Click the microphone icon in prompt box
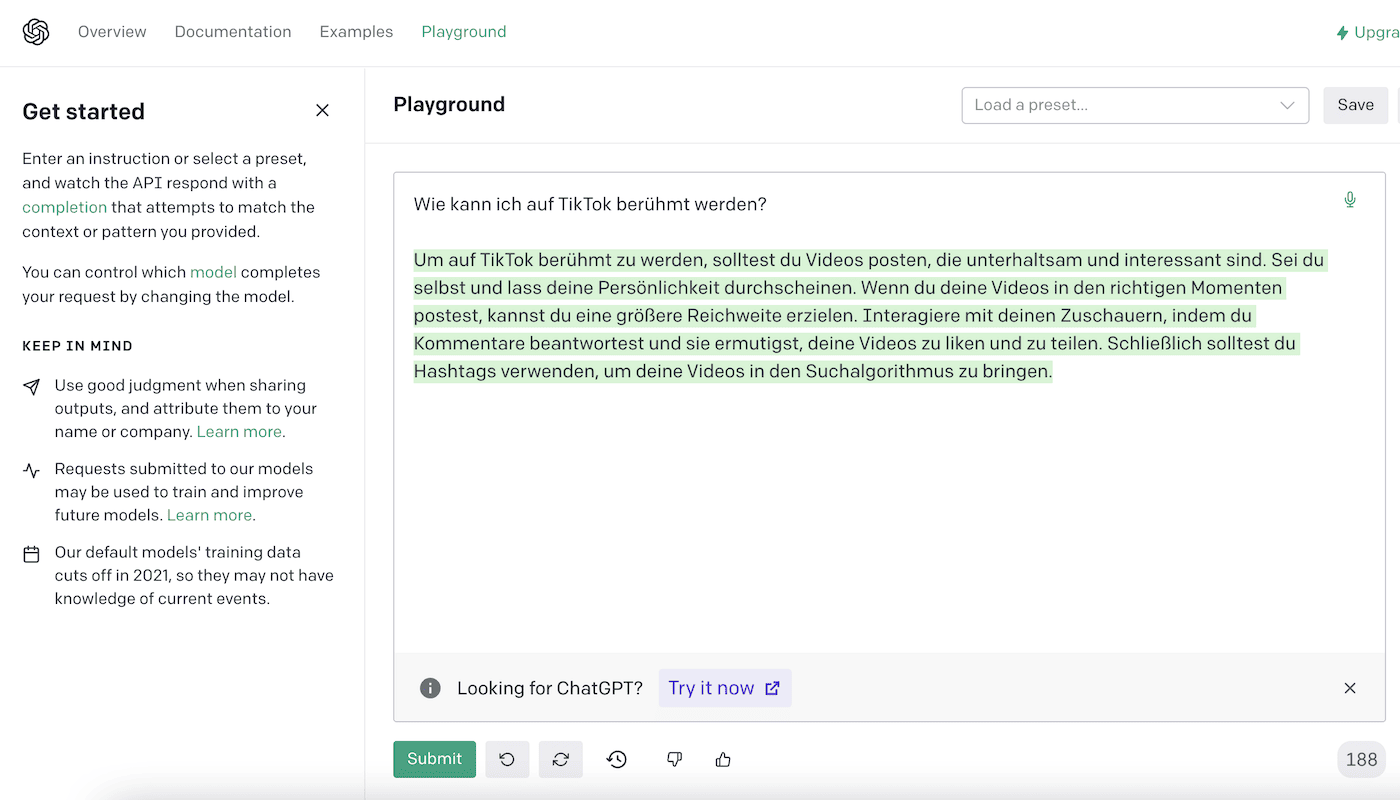Screen dimensions: 1400x800 pos(1350,200)
